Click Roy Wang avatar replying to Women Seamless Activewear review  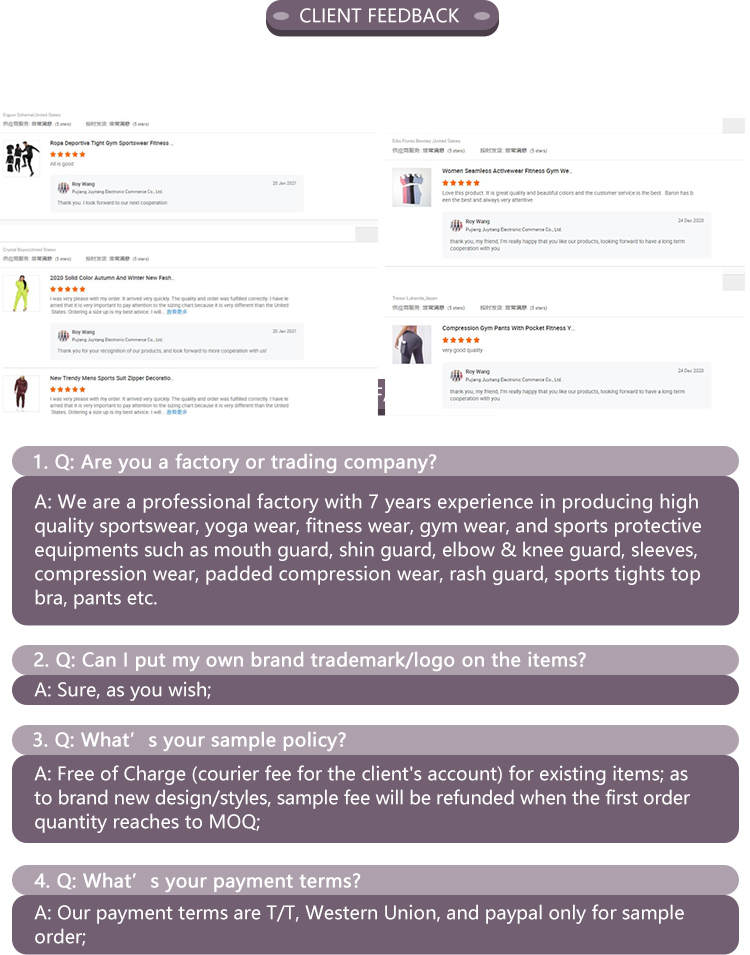click(456, 225)
